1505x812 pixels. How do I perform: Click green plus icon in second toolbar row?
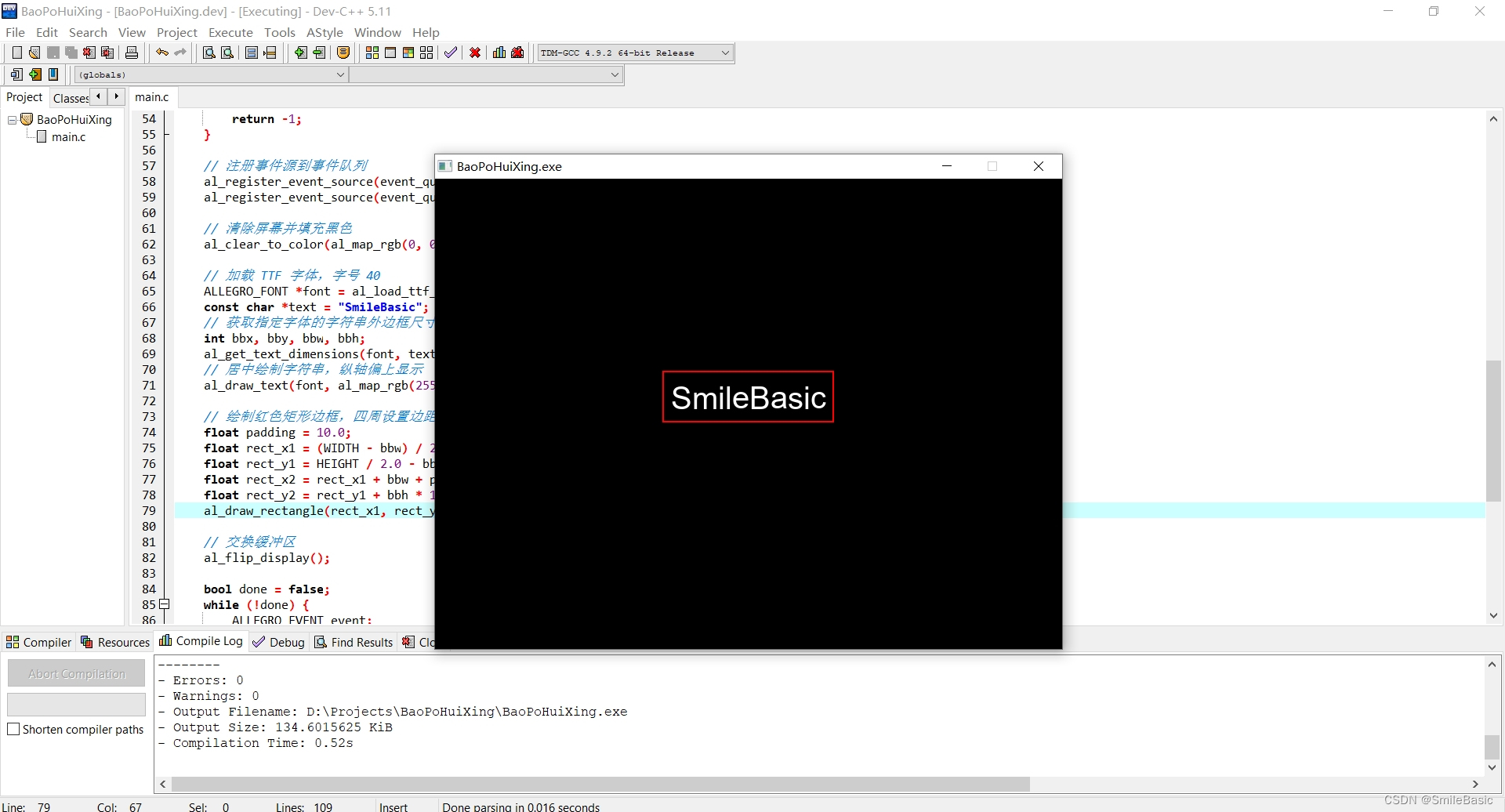coord(35,74)
